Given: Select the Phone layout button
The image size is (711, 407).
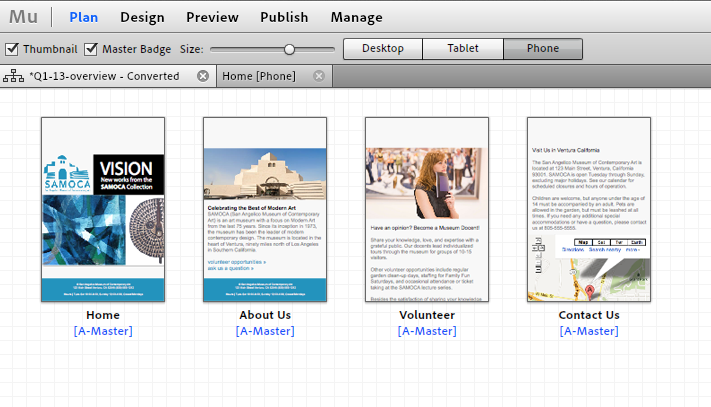Looking at the screenshot, I should pyautogui.click(x=543, y=48).
